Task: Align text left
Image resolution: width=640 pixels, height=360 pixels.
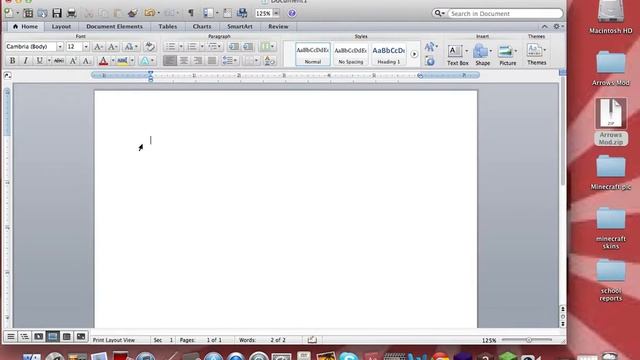Action: [x=170, y=61]
